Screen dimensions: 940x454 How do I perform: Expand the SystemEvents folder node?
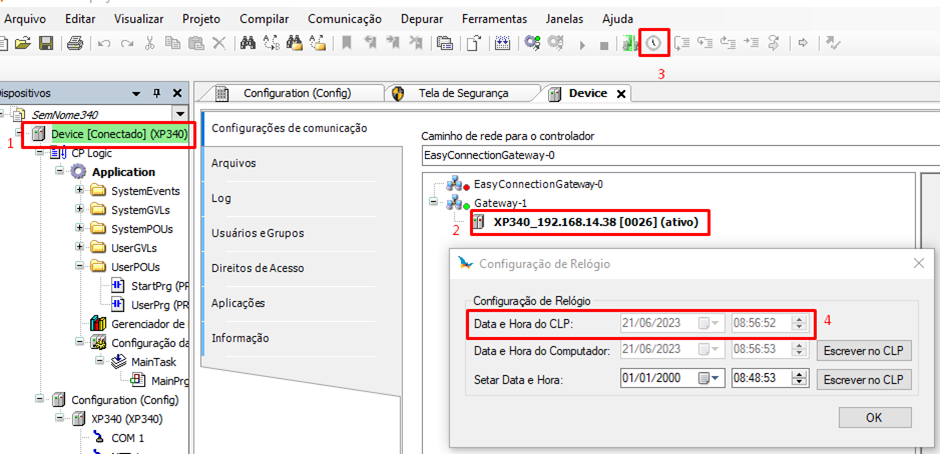[x=81, y=191]
